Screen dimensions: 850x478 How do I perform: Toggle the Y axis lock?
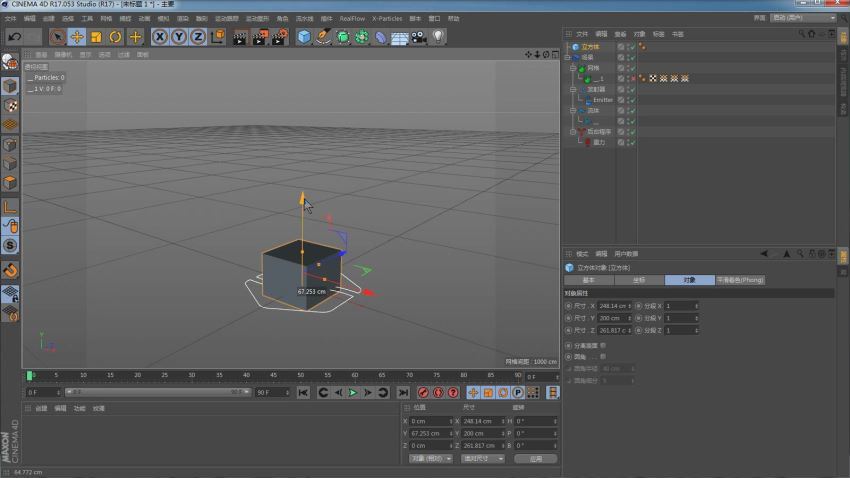click(x=179, y=37)
